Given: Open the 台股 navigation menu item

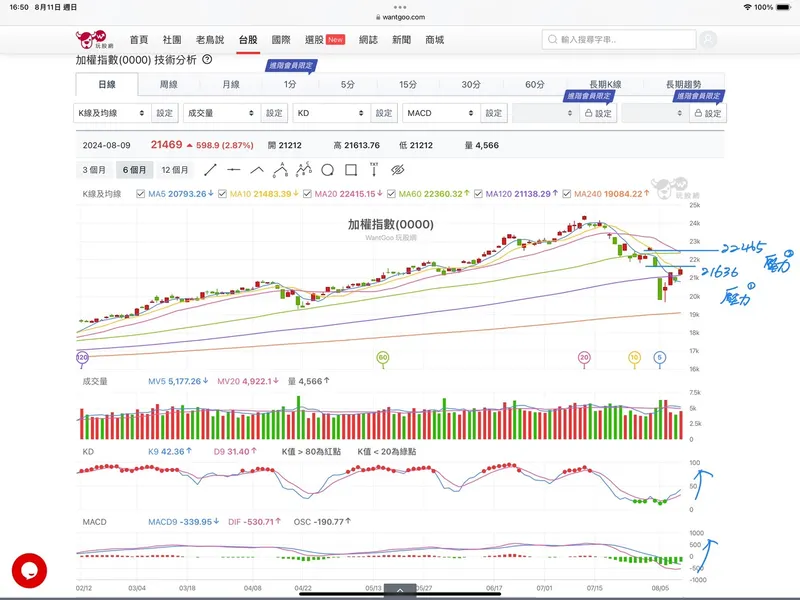Looking at the screenshot, I should 248,40.
